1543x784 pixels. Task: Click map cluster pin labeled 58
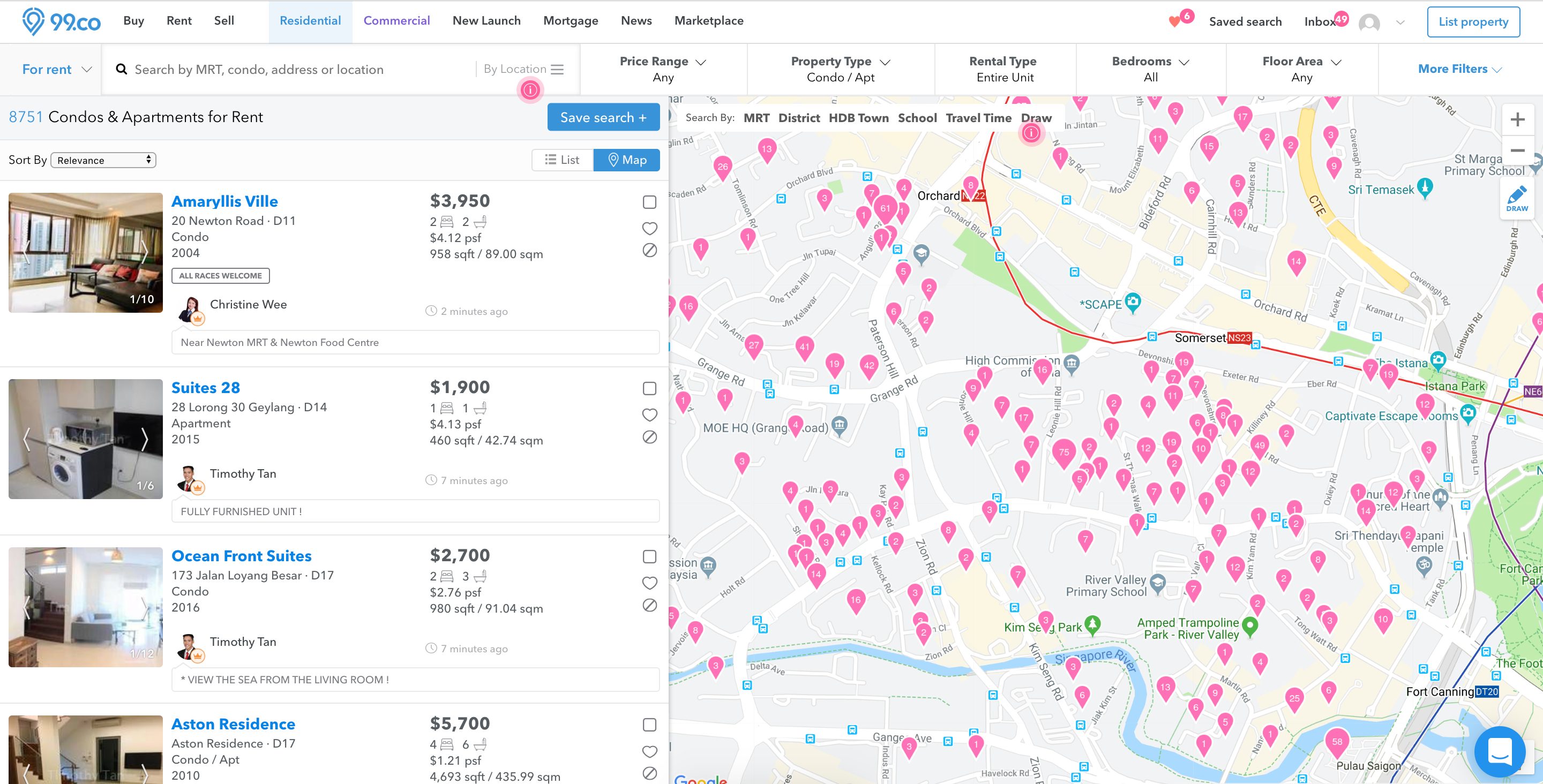point(1336,743)
